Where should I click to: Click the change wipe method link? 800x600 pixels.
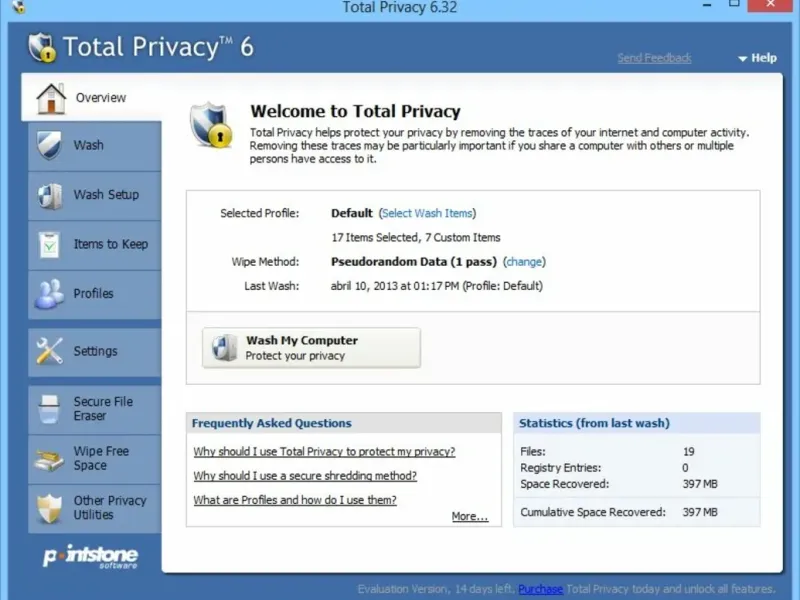pyautogui.click(x=524, y=262)
